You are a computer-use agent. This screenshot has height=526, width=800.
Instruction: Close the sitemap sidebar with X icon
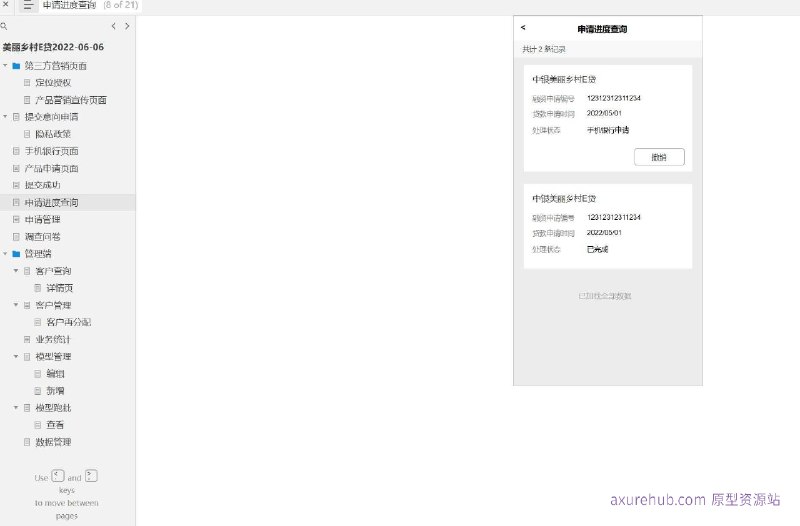(x=6, y=5)
